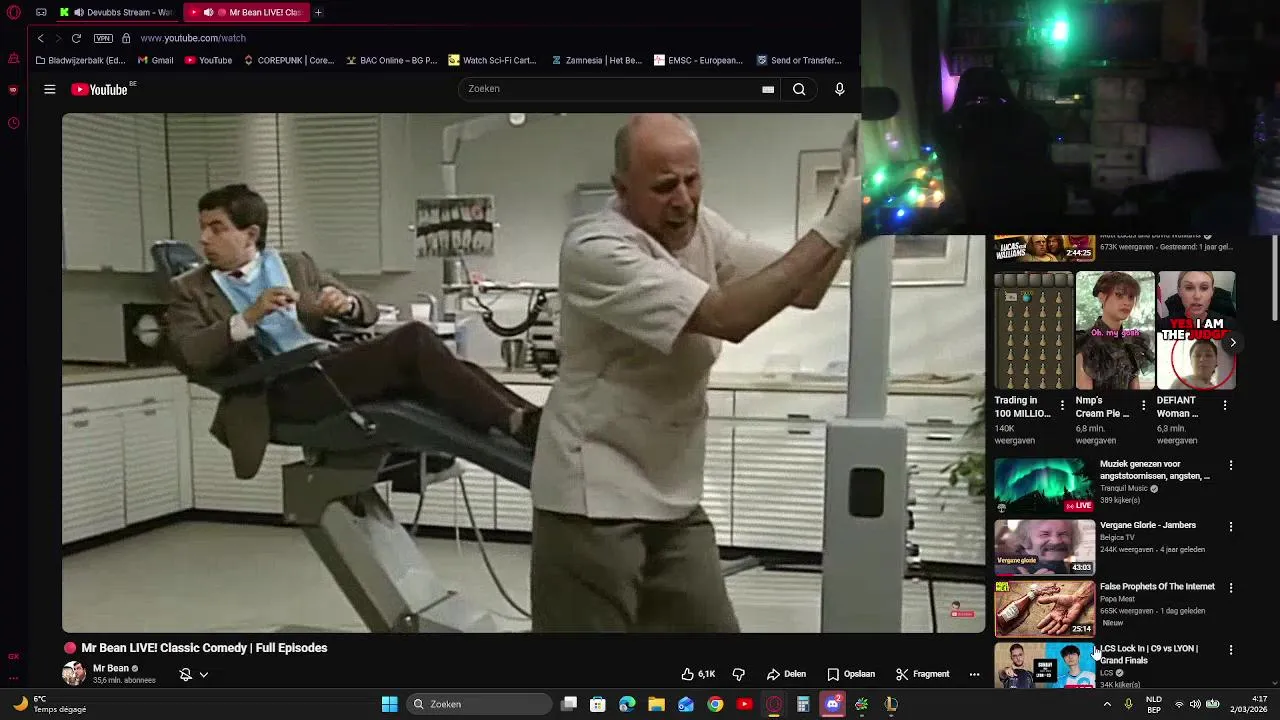Screen dimensions: 1280x720
Task: Go back with the browser back arrow
Action: 40,38
